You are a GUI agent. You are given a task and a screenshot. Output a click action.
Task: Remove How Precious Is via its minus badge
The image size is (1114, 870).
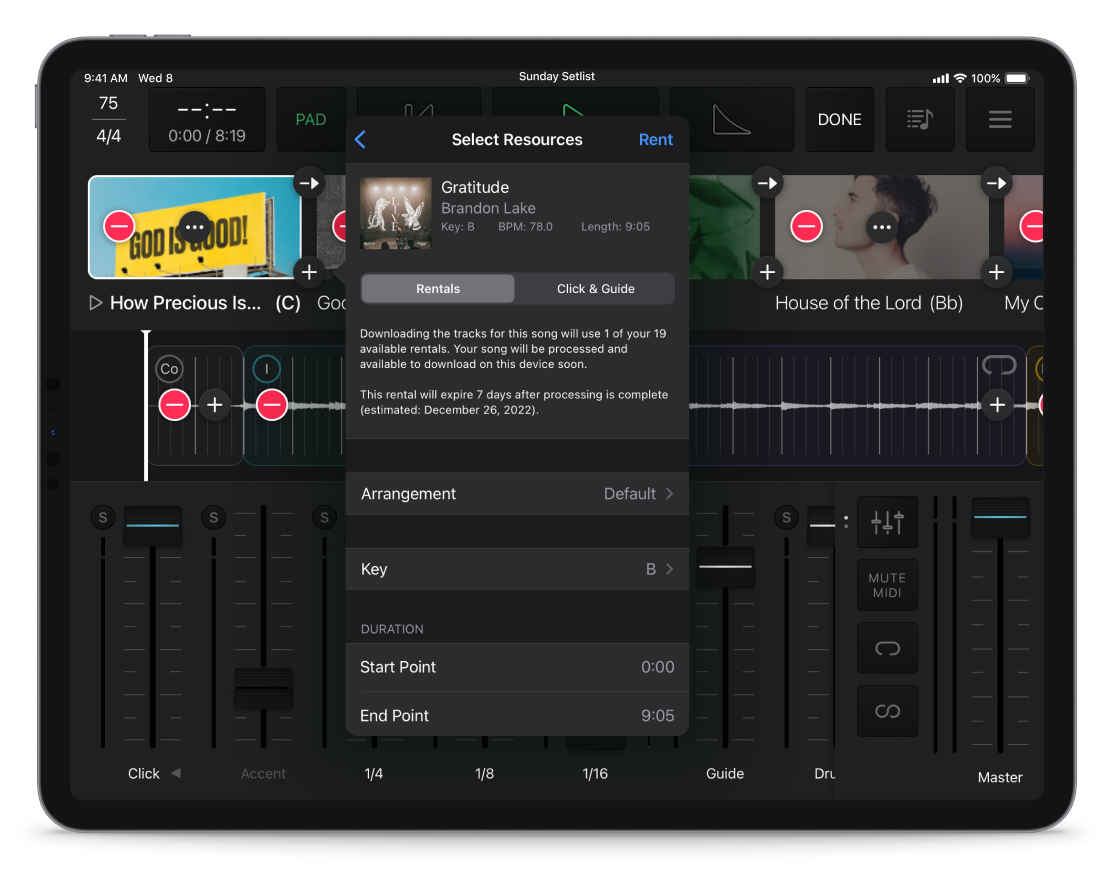(x=119, y=227)
